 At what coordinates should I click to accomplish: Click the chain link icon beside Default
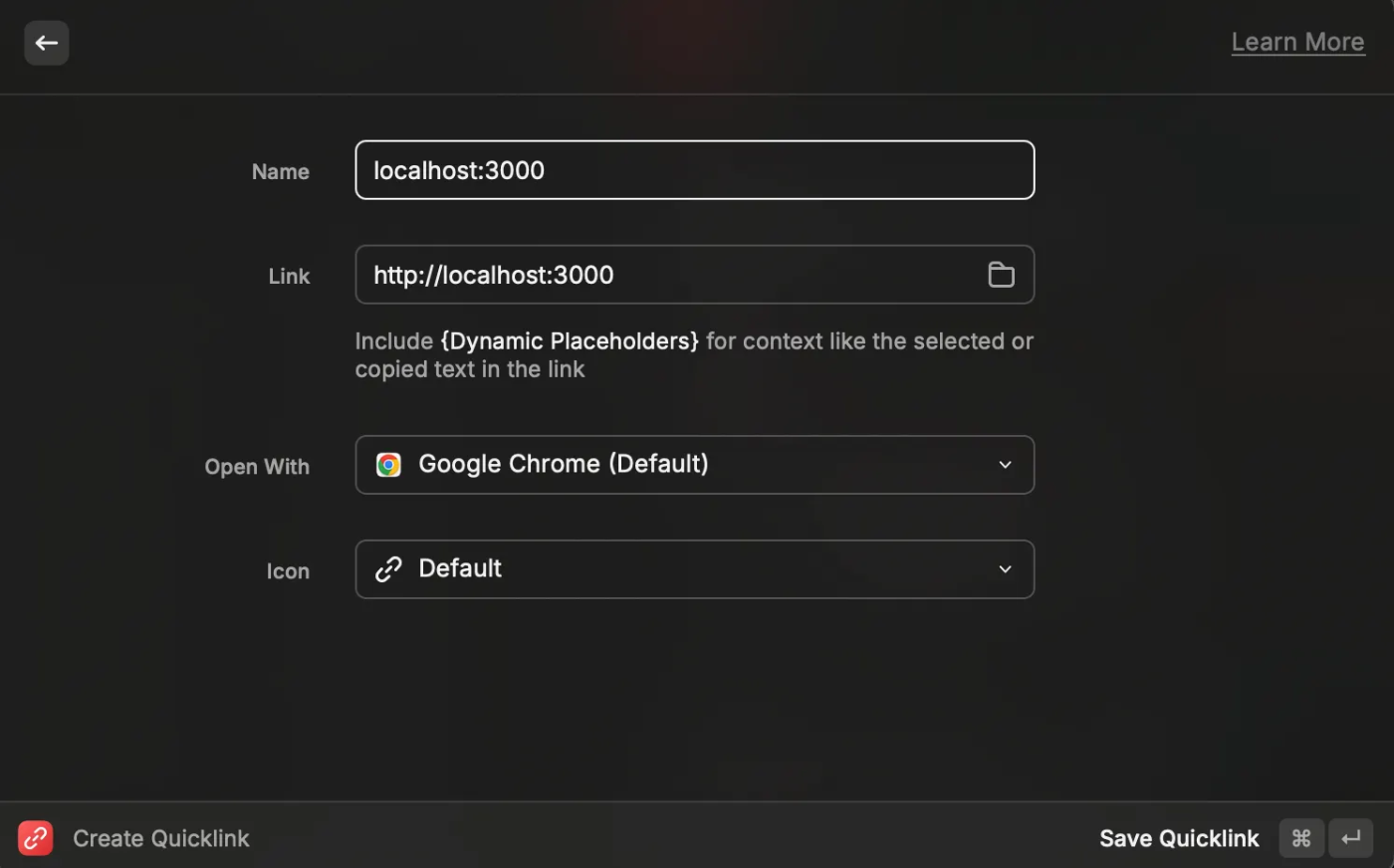click(x=388, y=569)
